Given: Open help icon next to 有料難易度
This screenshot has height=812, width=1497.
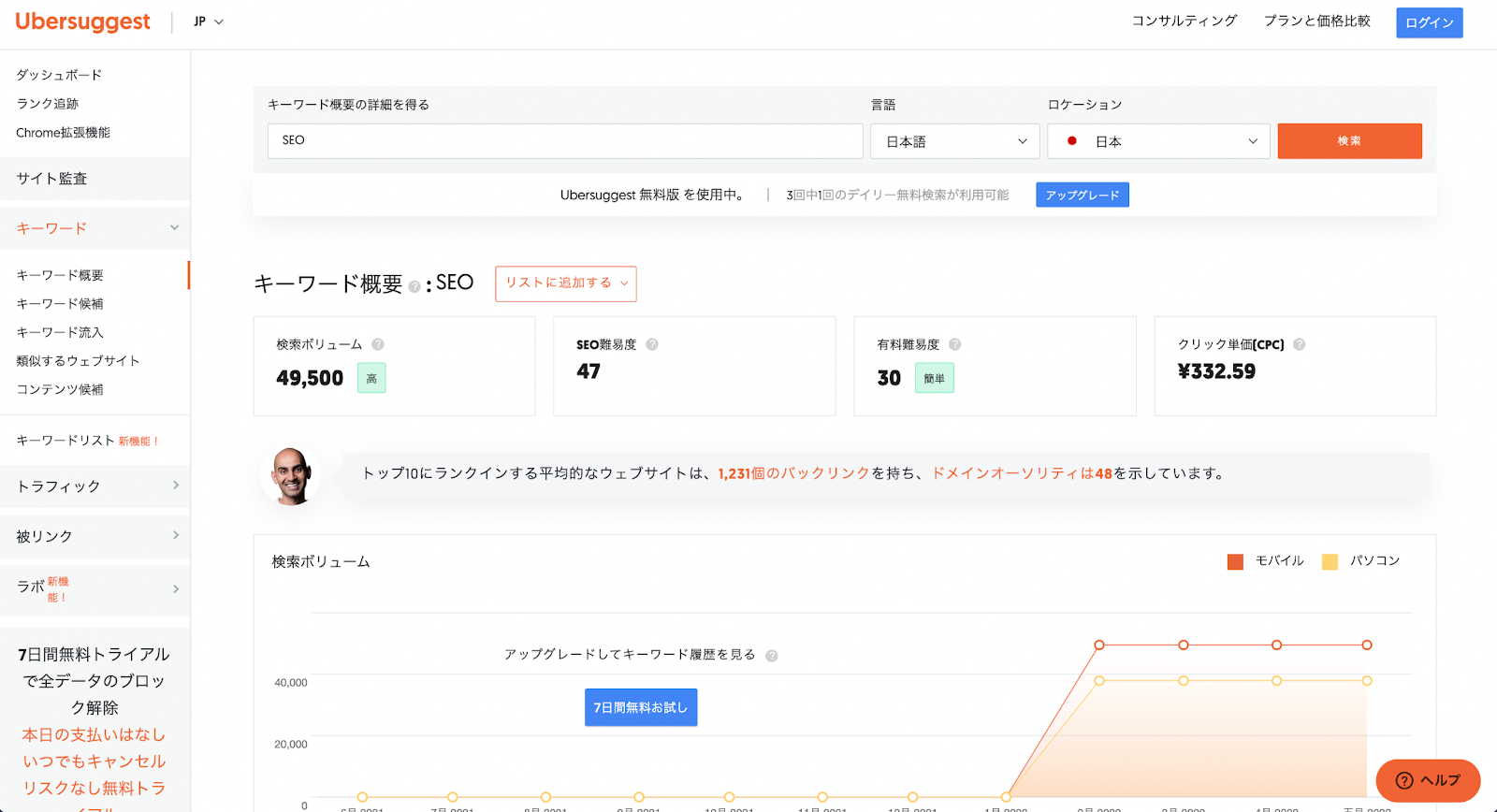Looking at the screenshot, I should click(x=954, y=344).
